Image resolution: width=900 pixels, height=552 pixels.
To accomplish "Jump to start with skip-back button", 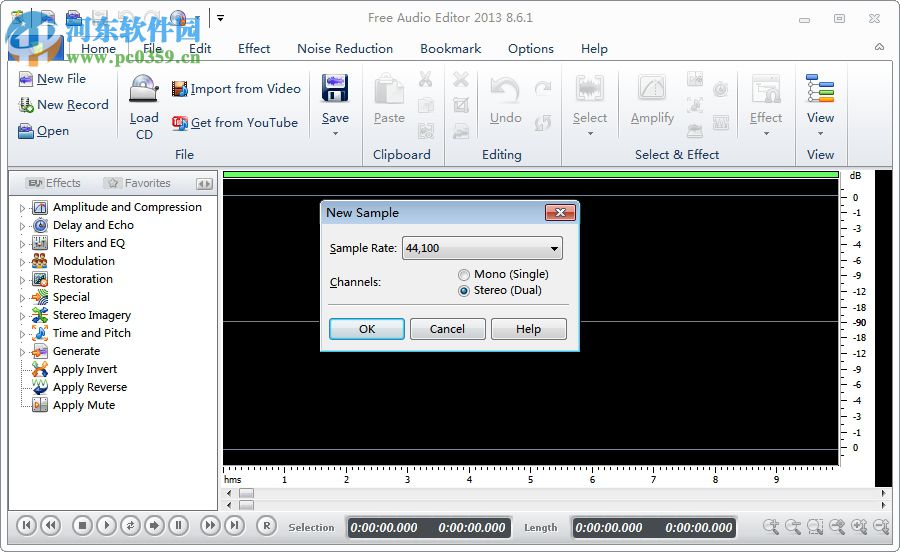I will pyautogui.click(x=26, y=525).
